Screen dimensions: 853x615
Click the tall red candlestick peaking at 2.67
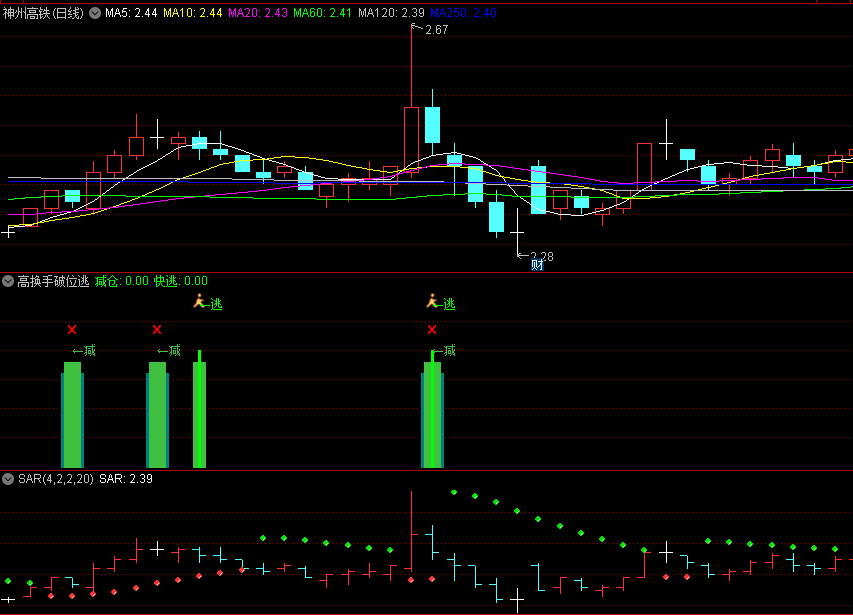411,139
